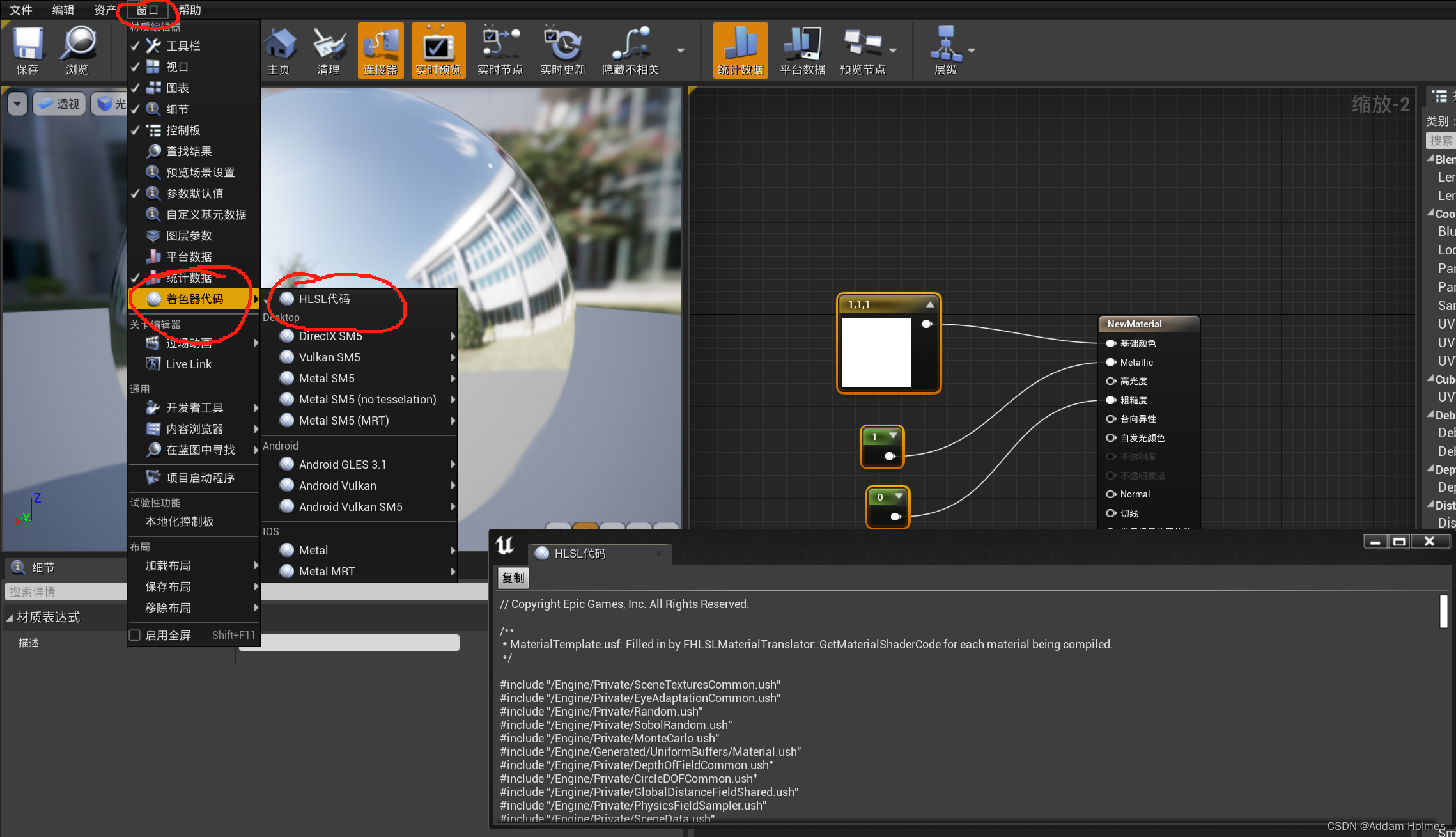Select HLSL代码 in the shader code submenu
The width and height of the screenshot is (1456, 837).
(x=325, y=299)
